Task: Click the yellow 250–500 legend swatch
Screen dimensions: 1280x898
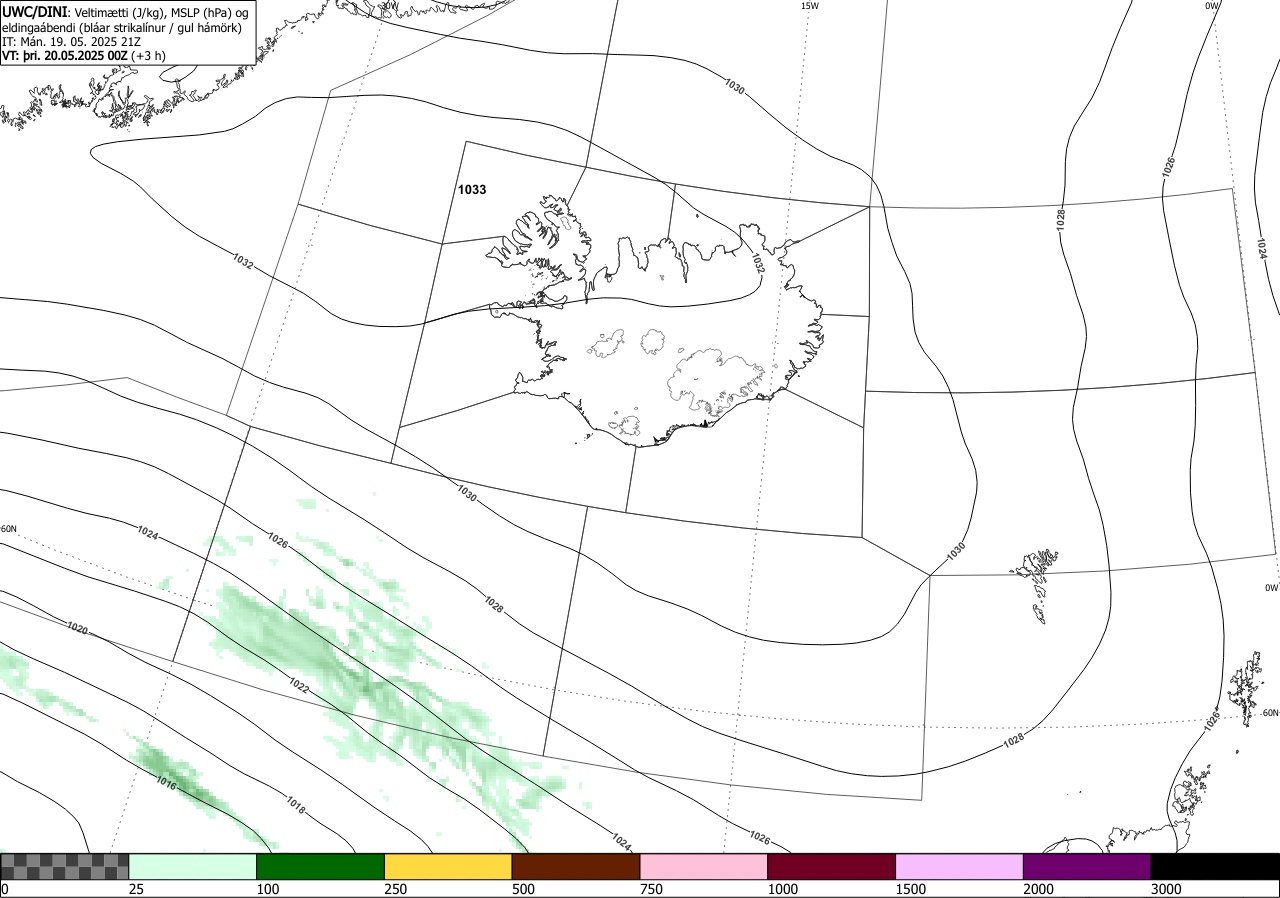Action: point(448,866)
